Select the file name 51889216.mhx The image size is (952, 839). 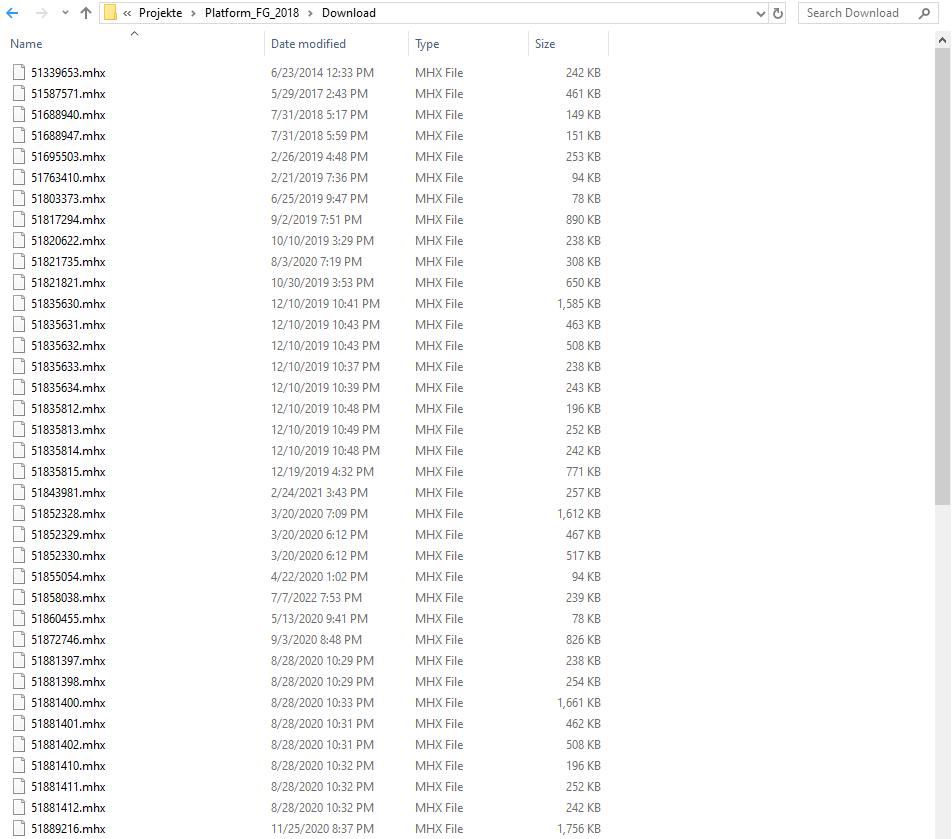[x=68, y=829]
